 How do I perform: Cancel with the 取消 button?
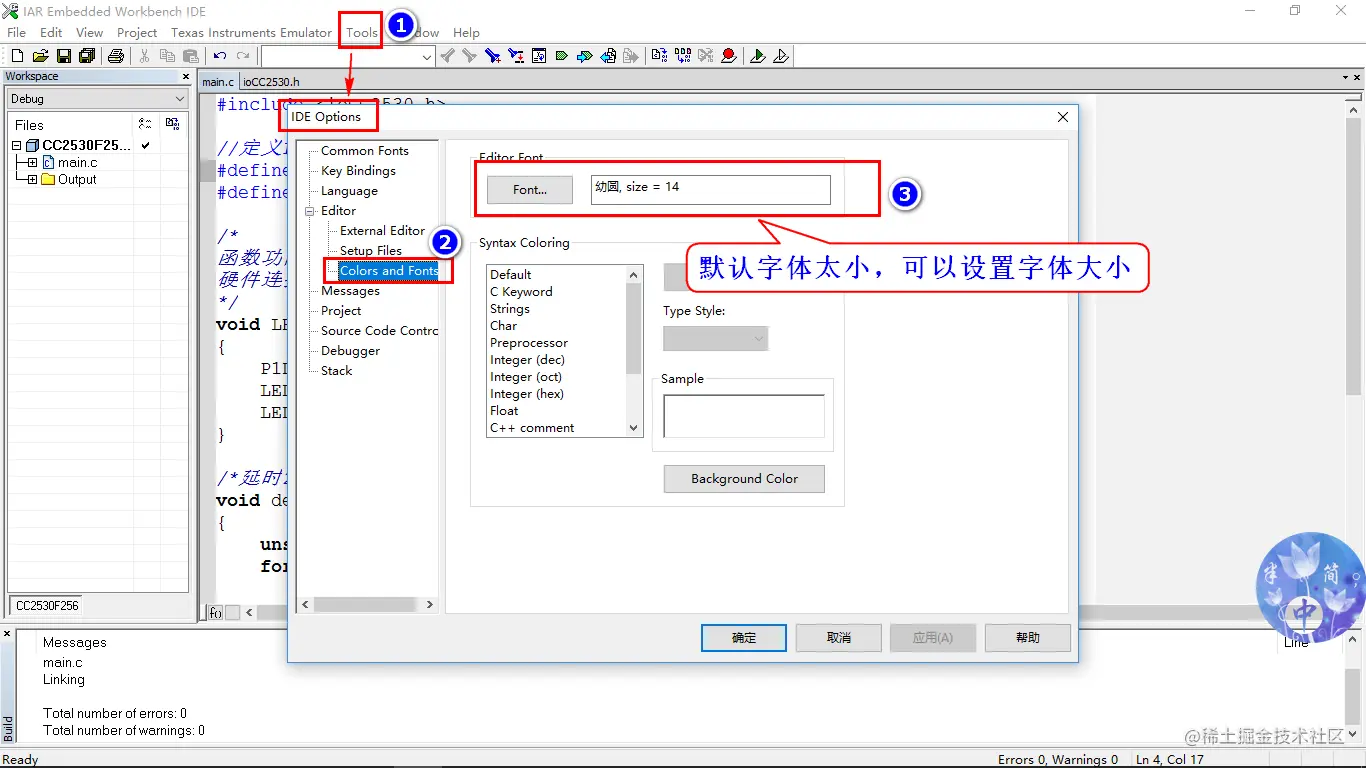coord(838,638)
